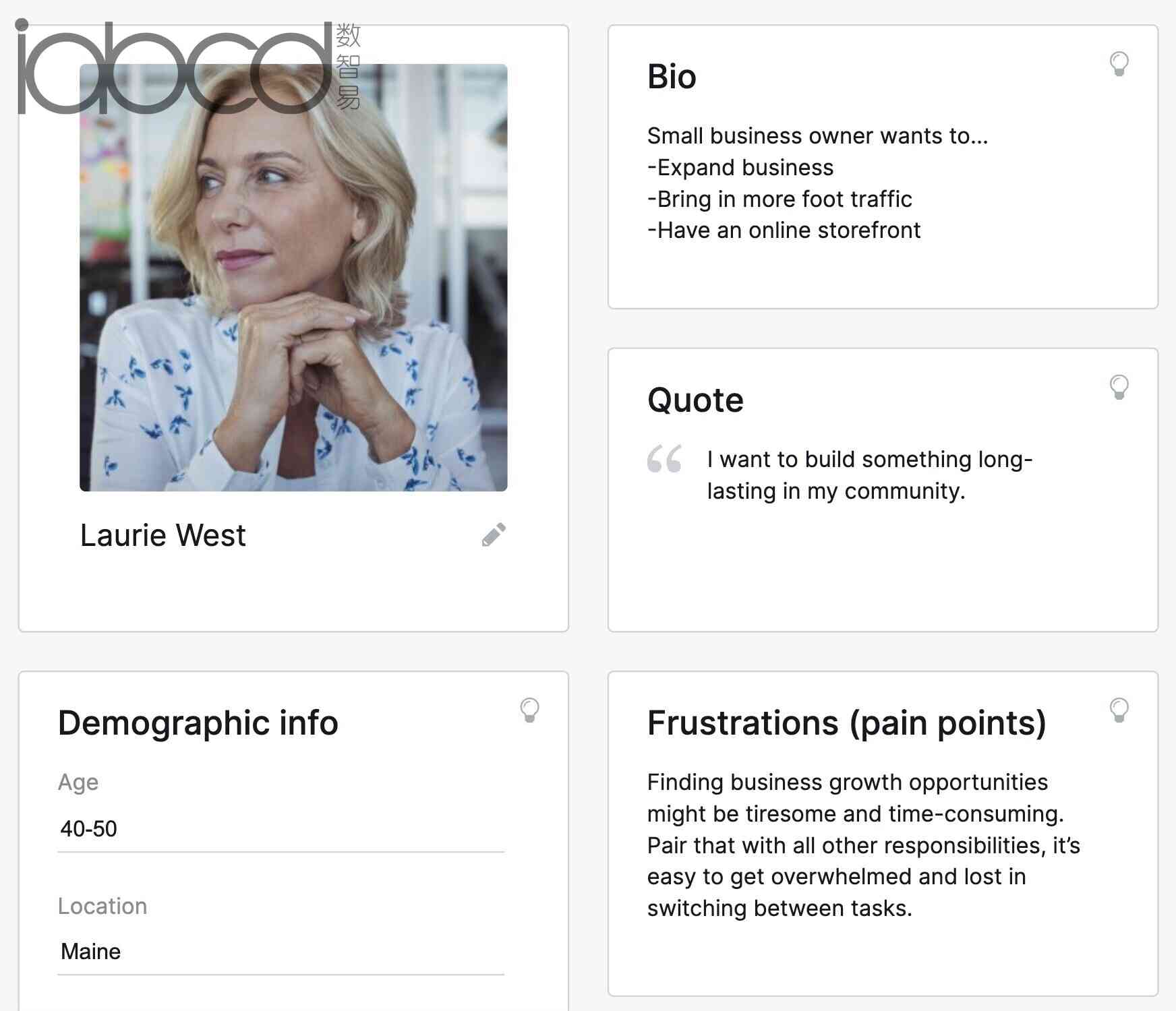Select the persona profile photo
This screenshot has width=1176, height=1011.
[293, 278]
